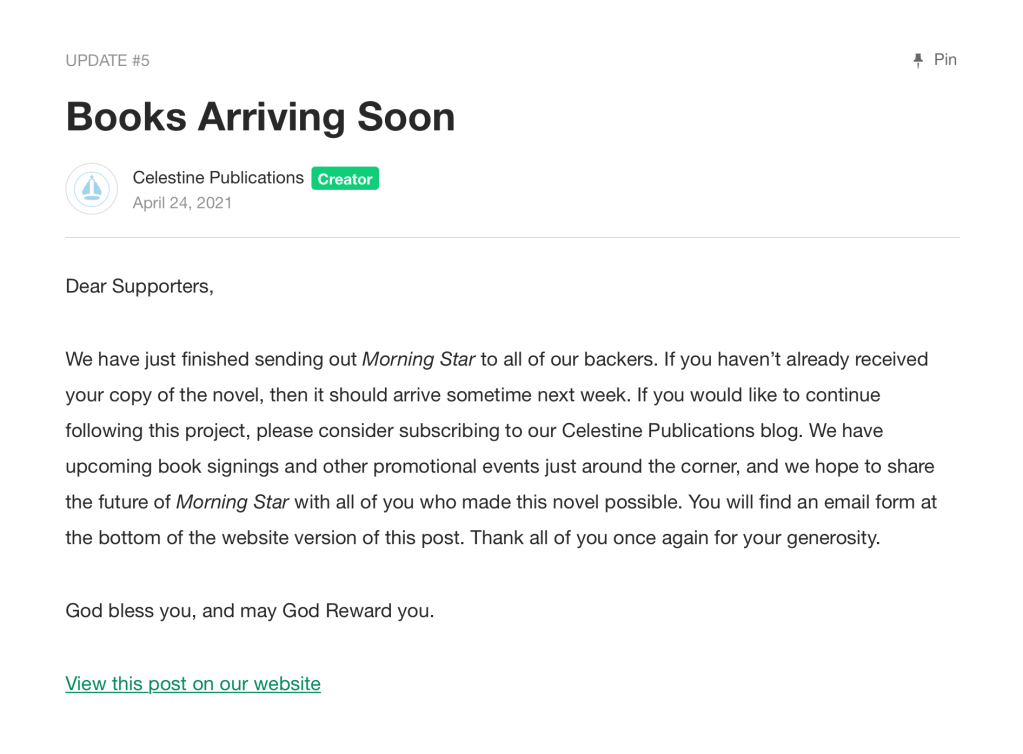Click the Pin text label
The height and width of the screenshot is (754, 1023).
coord(945,60)
